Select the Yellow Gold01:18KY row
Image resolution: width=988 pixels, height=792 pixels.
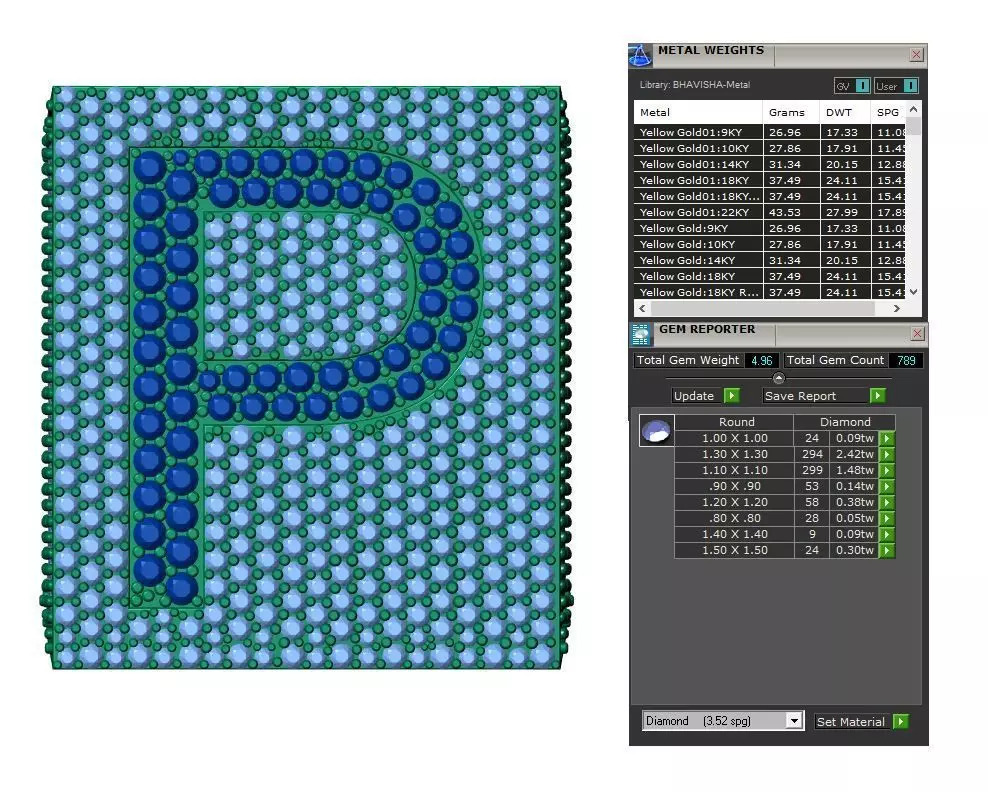771,180
